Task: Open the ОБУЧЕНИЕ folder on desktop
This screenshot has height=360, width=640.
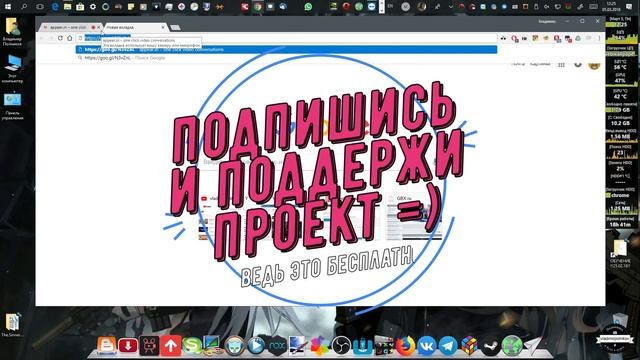Action: (620, 253)
